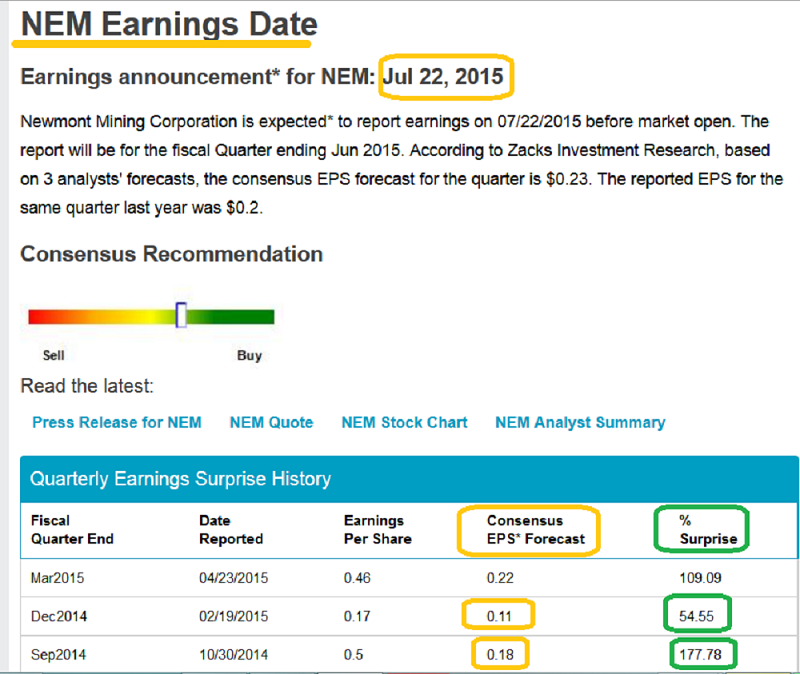Image resolution: width=800 pixels, height=674 pixels.
Task: Click the 109.09 percent surprise value
Action: (x=700, y=578)
